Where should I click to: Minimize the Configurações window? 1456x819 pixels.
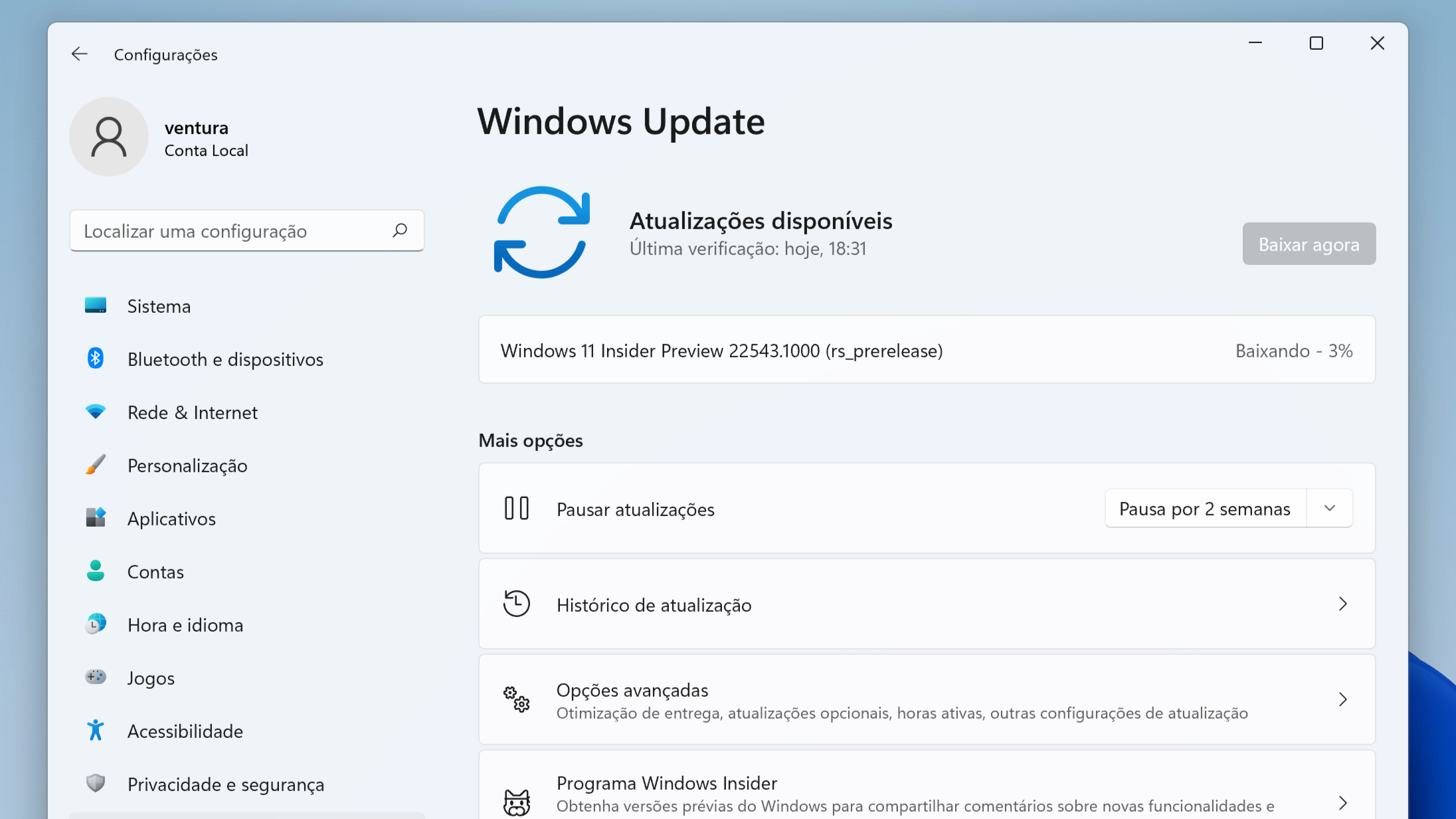(1255, 43)
